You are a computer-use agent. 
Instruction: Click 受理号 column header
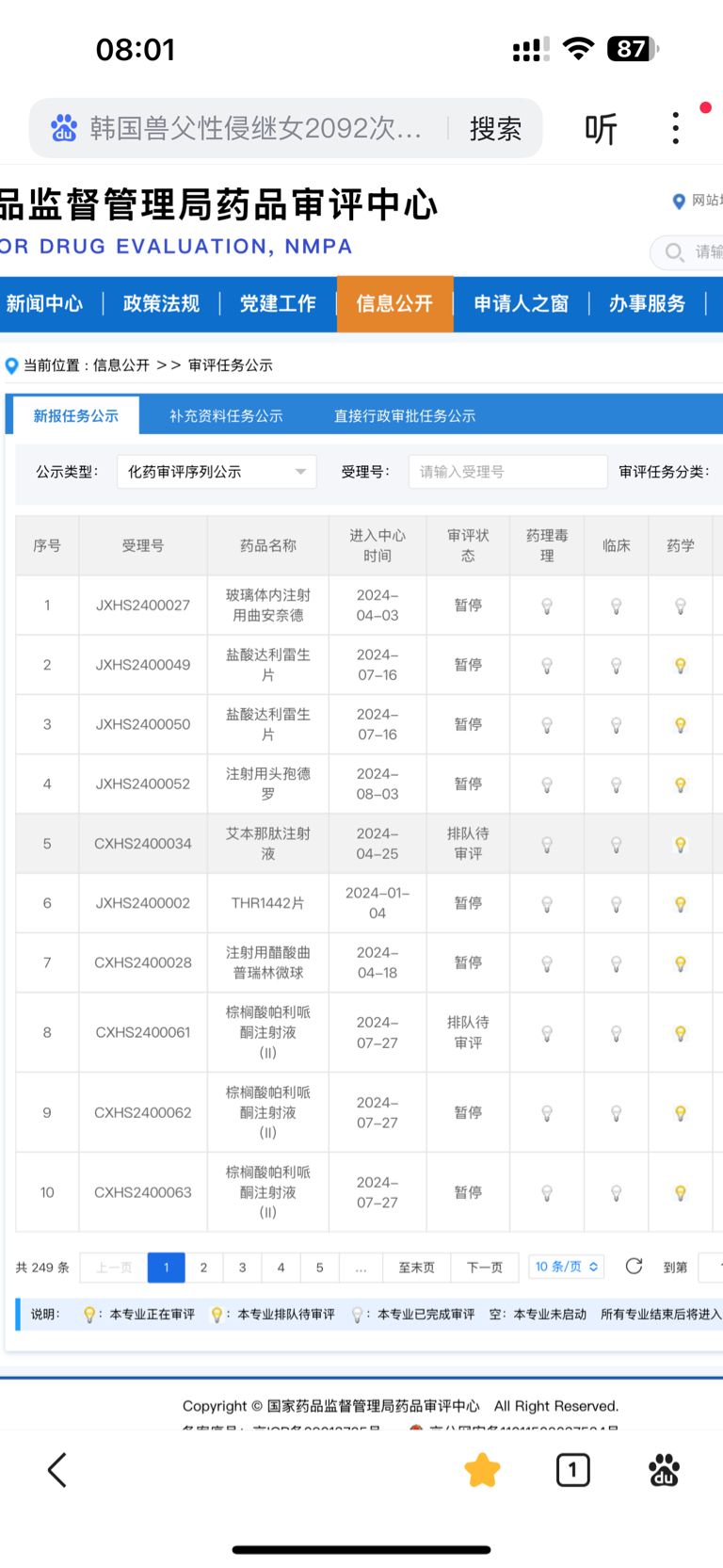143,545
